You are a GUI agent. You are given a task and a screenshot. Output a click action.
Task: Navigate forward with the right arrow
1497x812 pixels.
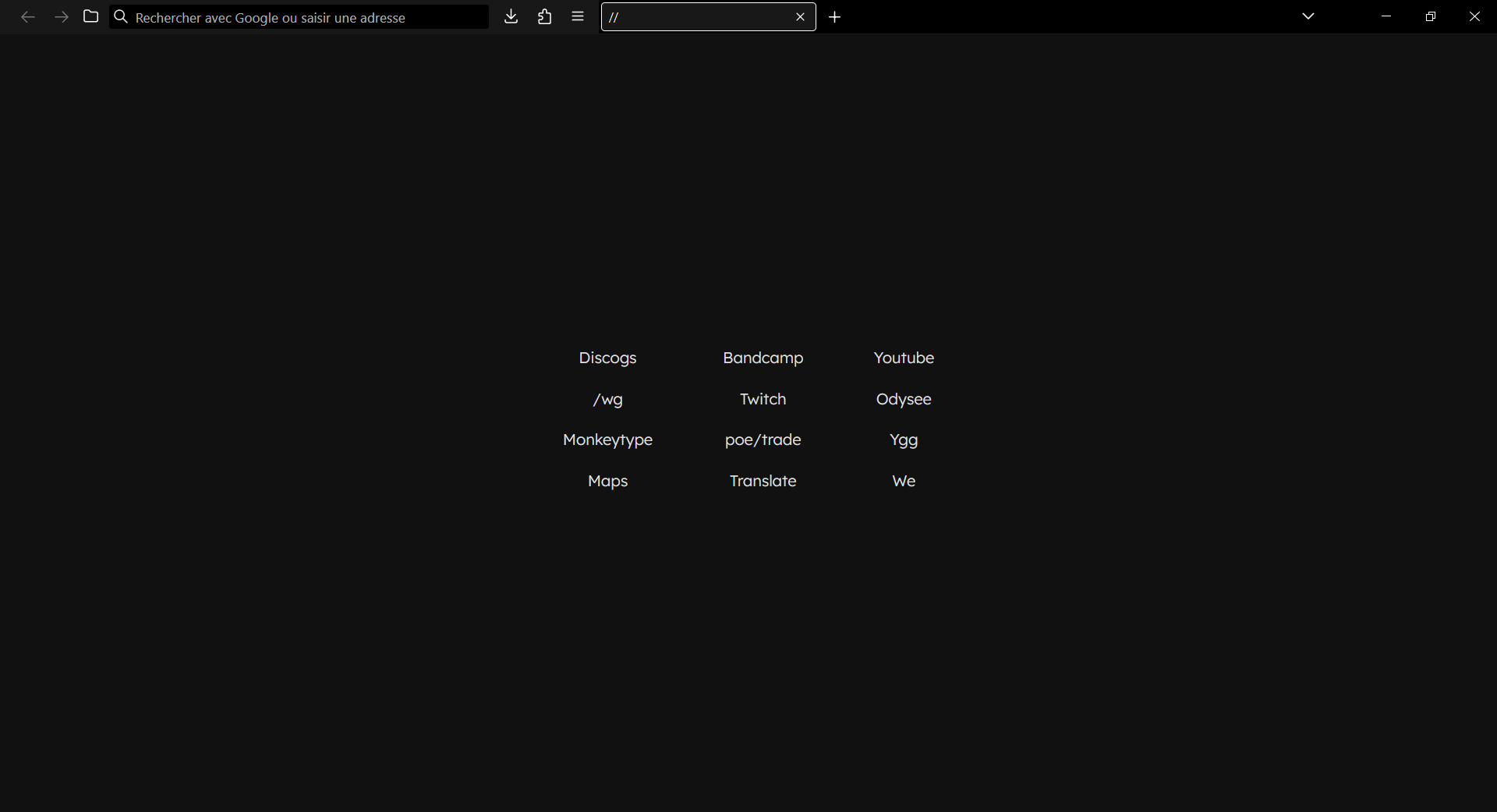(62, 16)
